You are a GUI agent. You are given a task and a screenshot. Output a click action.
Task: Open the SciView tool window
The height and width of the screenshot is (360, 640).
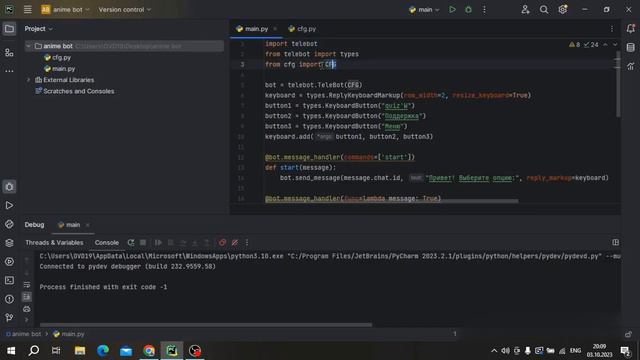click(x=631, y=66)
